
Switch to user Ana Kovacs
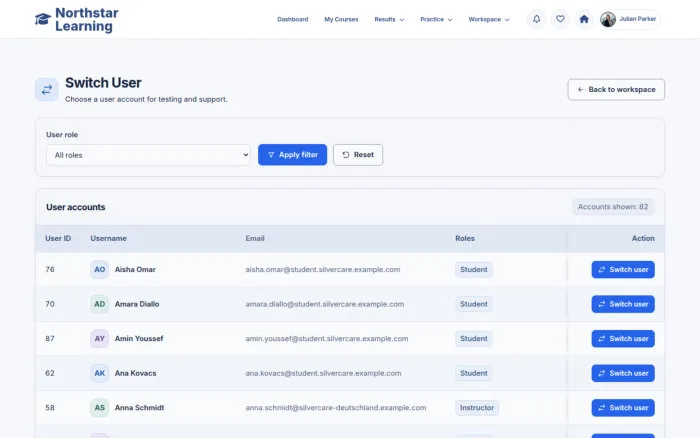click(x=623, y=373)
